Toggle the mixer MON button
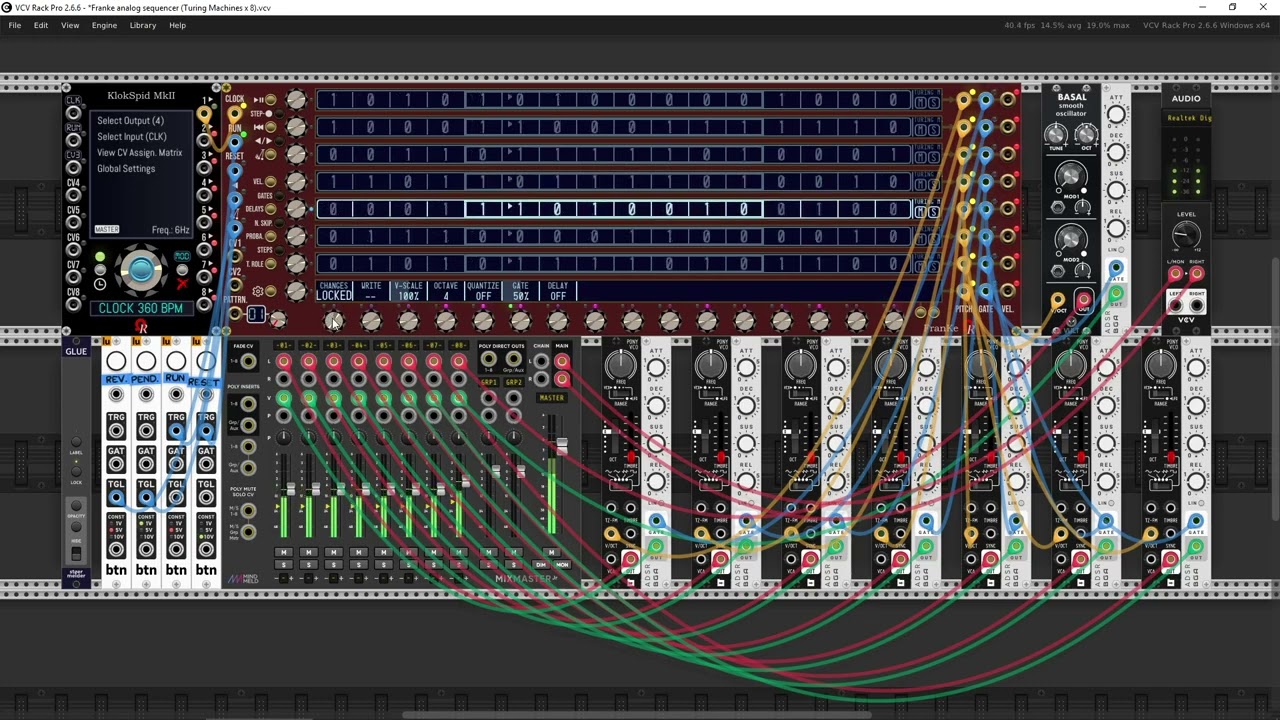This screenshot has width=1280, height=720. [562, 565]
